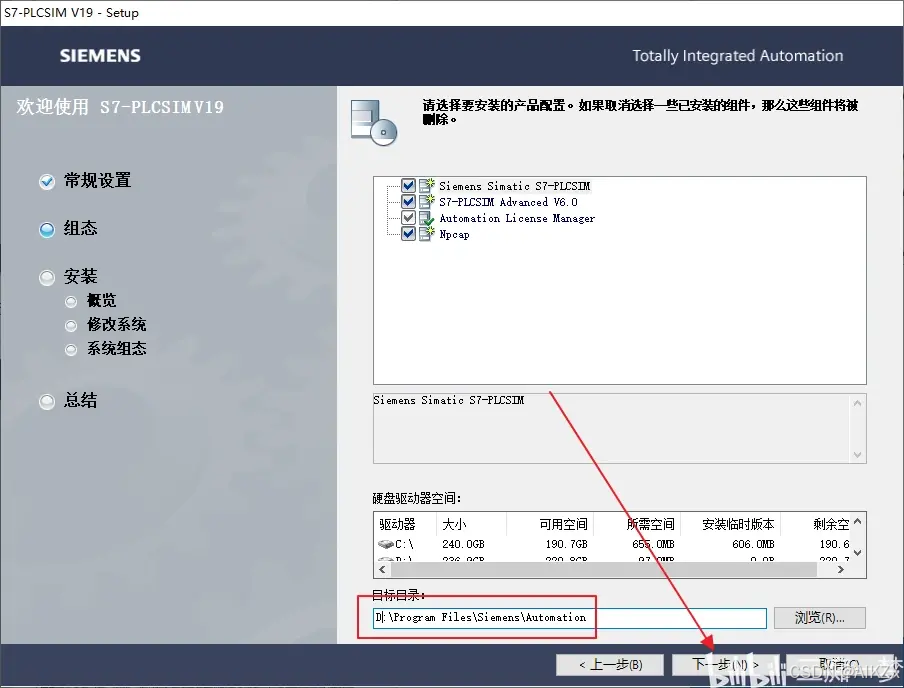Click the Automation License Manager installed icon
This screenshot has width=904, height=688.
(427, 218)
